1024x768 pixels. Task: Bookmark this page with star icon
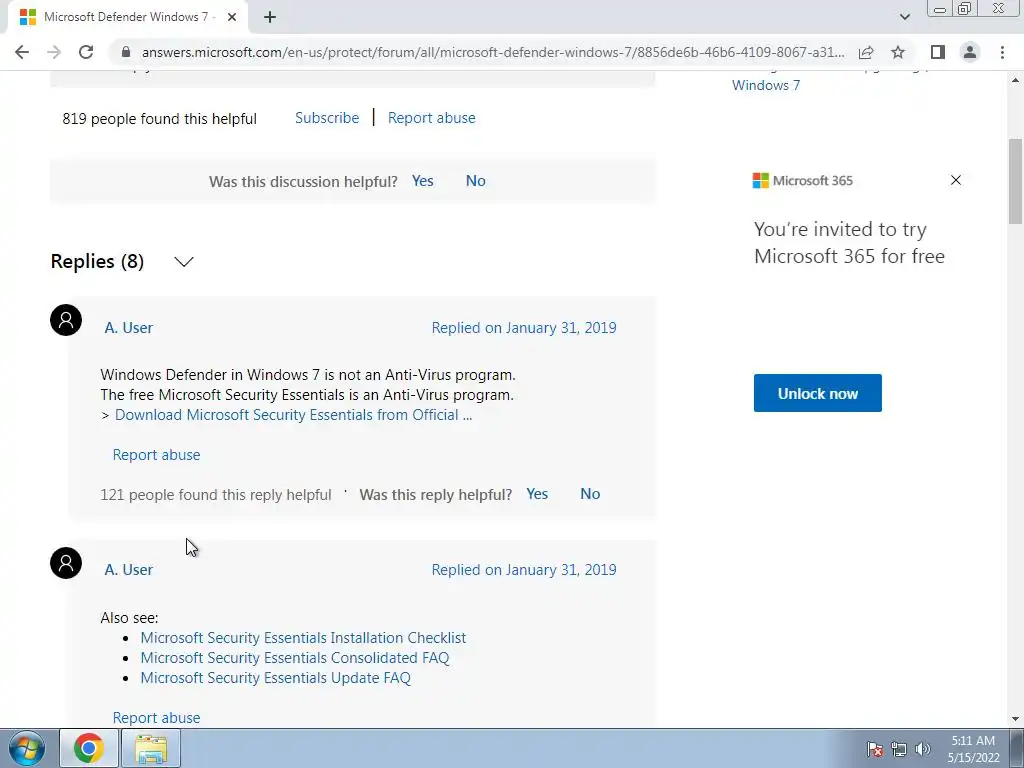[x=898, y=52]
